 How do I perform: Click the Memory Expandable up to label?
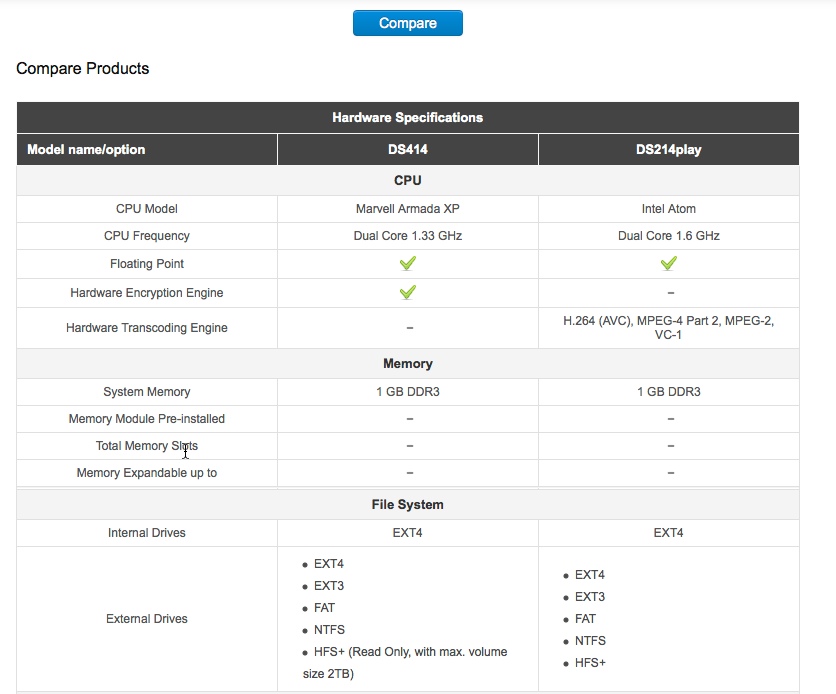[x=147, y=473]
